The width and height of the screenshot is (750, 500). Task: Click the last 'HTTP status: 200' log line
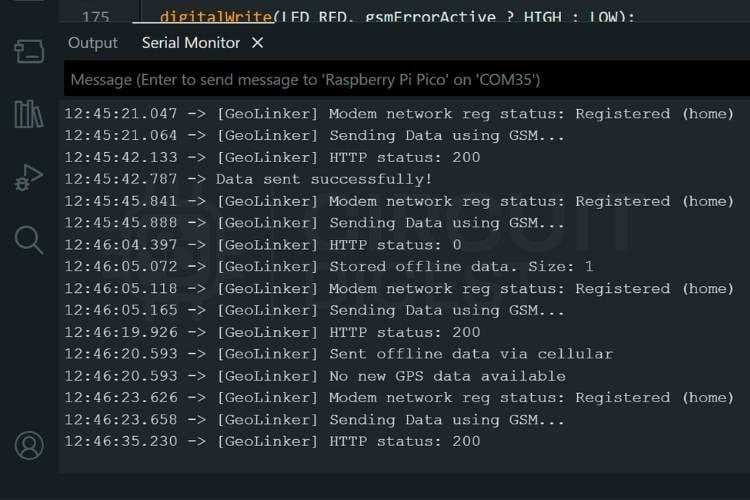pyautogui.click(x=272, y=441)
